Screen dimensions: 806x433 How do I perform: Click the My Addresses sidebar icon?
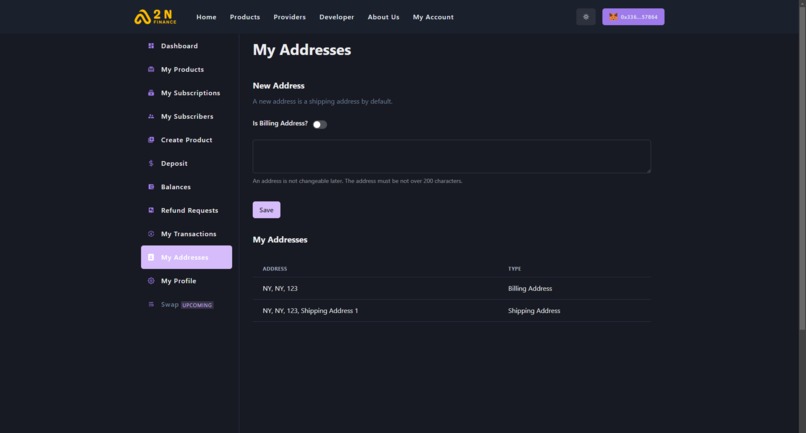click(151, 257)
